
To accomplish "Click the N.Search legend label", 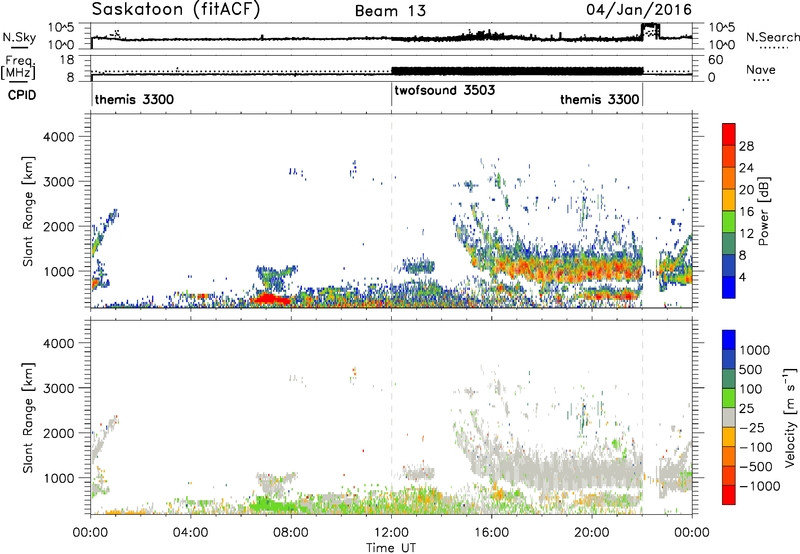I will coord(772,37).
